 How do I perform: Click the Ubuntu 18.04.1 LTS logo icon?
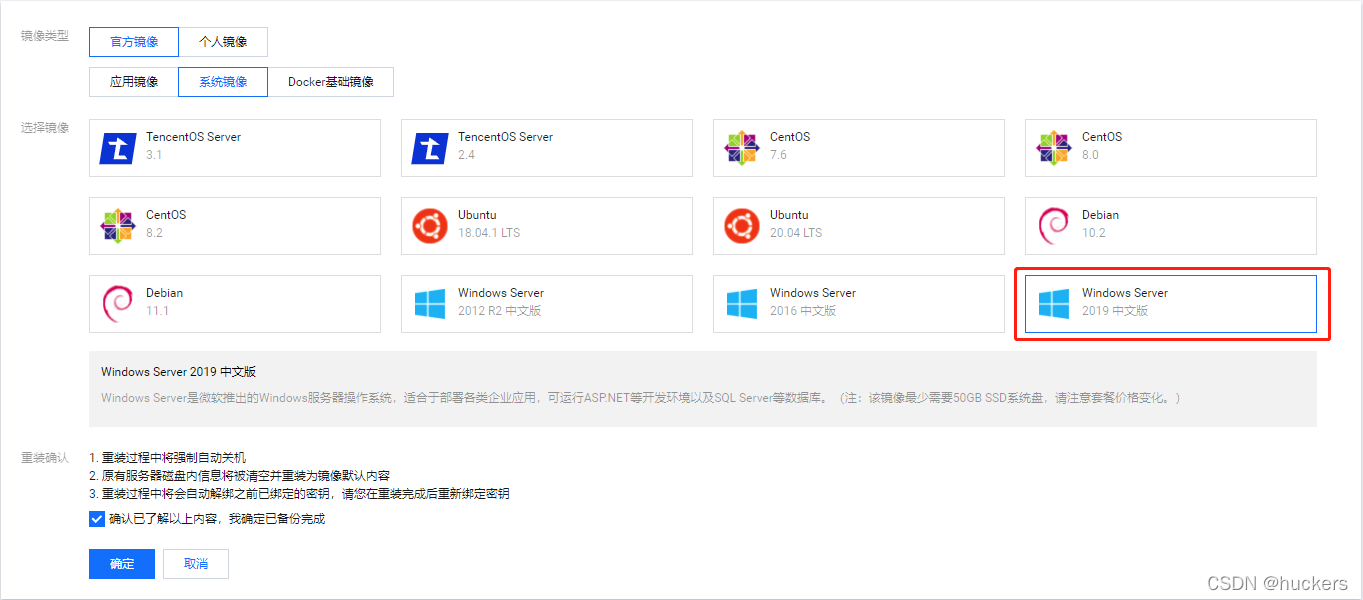coord(430,226)
